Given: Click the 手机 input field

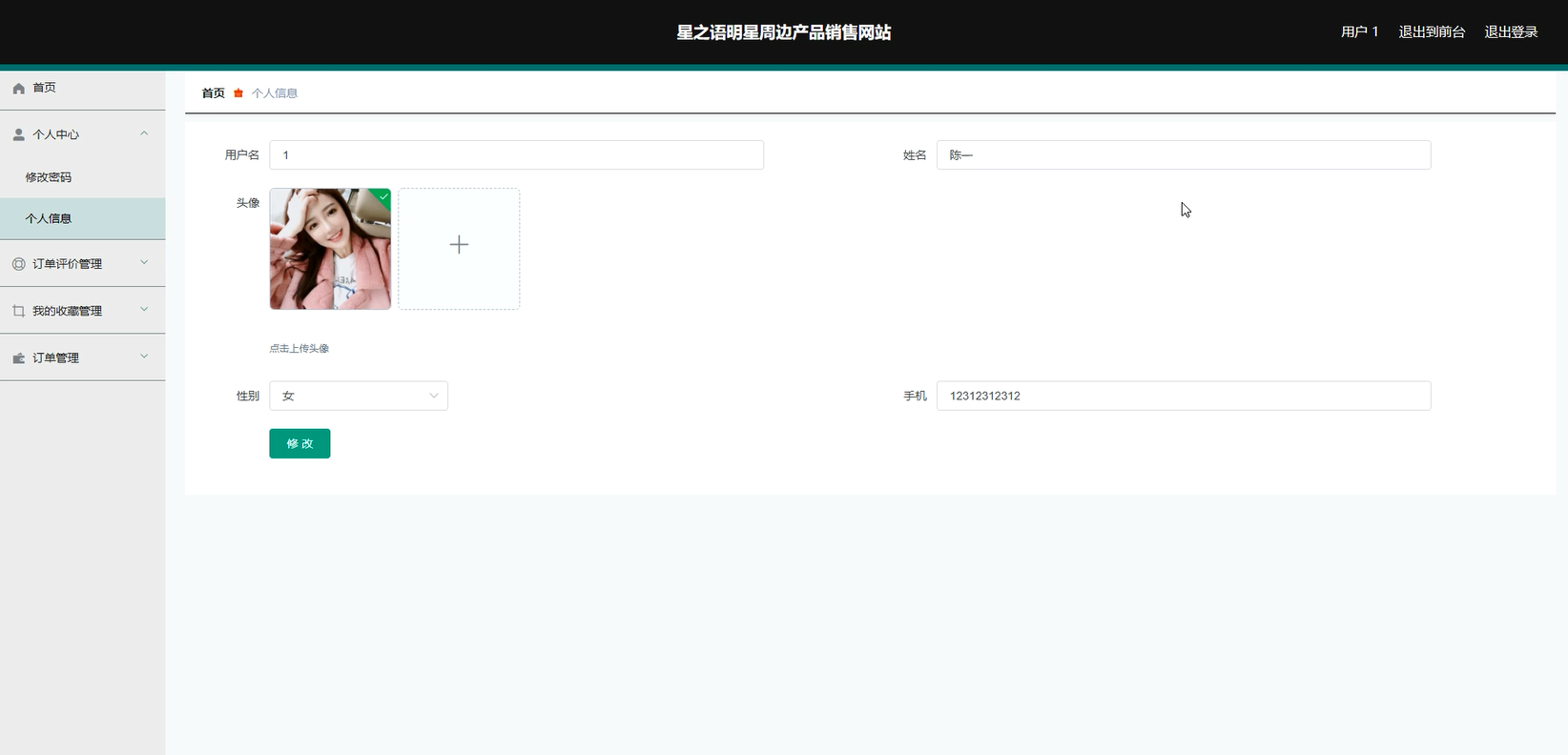Looking at the screenshot, I should 1184,396.
